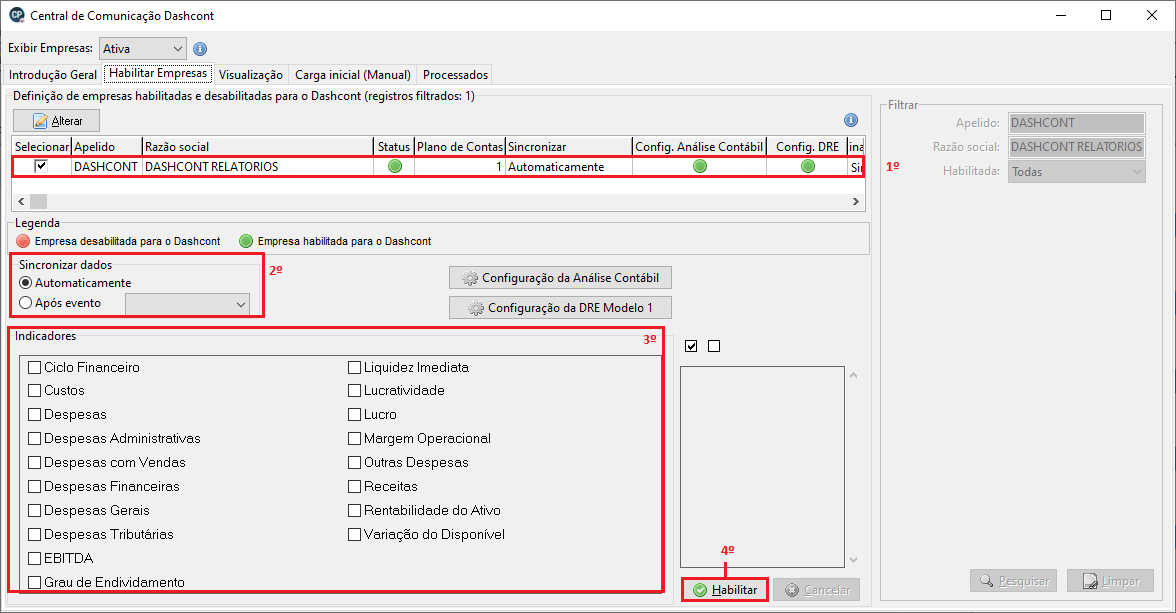The image size is (1176, 613).
Task: Tick the Lucro checkbox
Action: click(x=355, y=415)
